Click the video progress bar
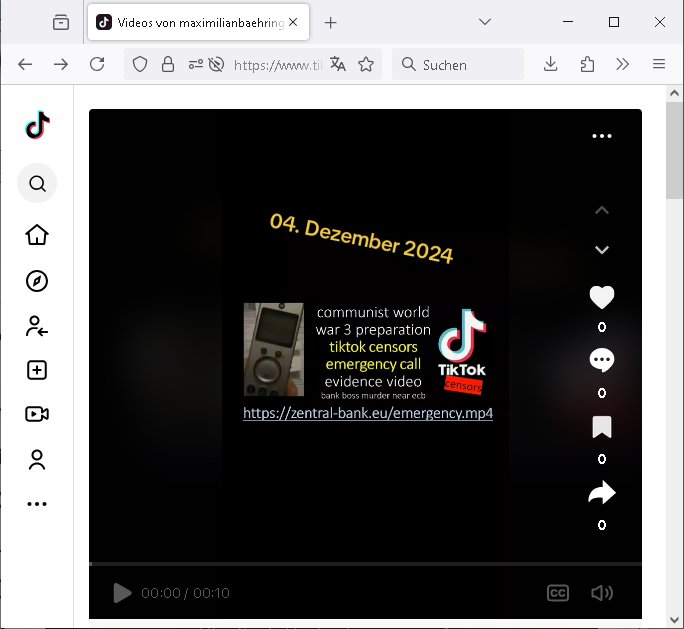Viewport: 684px width, 629px height. pos(365,564)
